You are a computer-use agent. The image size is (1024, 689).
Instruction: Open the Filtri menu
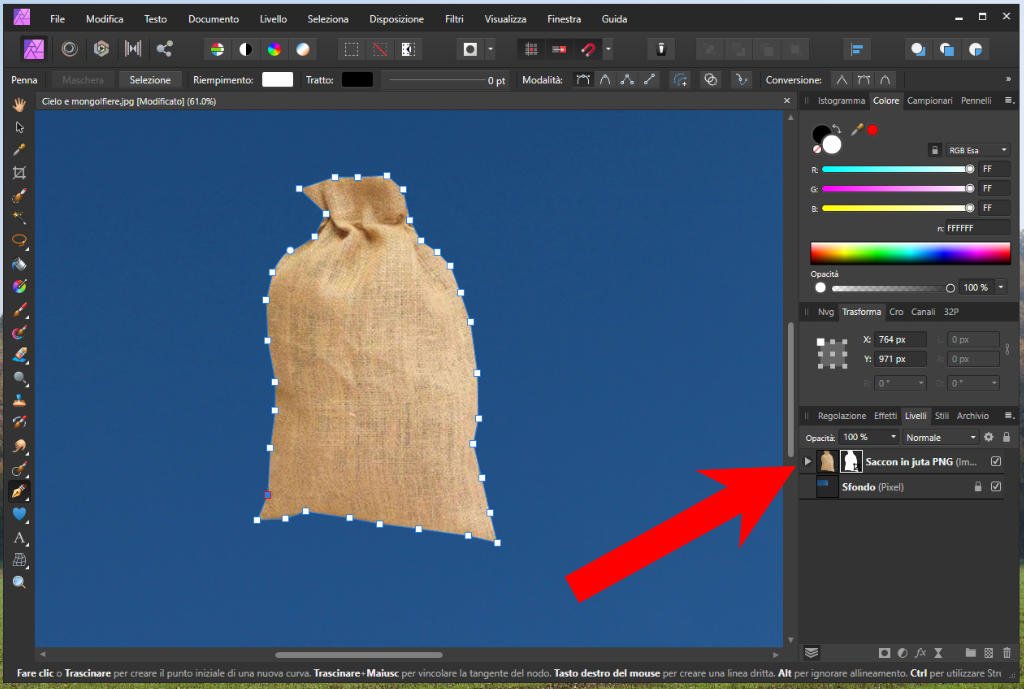pos(454,19)
